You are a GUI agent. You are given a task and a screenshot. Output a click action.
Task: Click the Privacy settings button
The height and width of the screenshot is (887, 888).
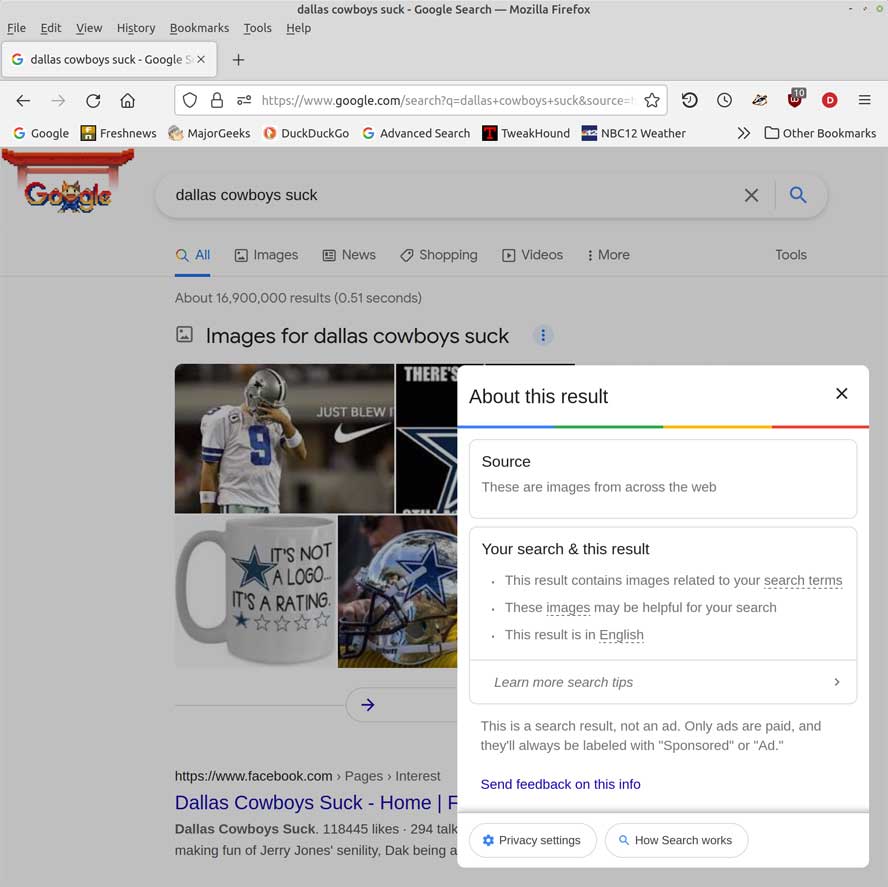click(532, 840)
